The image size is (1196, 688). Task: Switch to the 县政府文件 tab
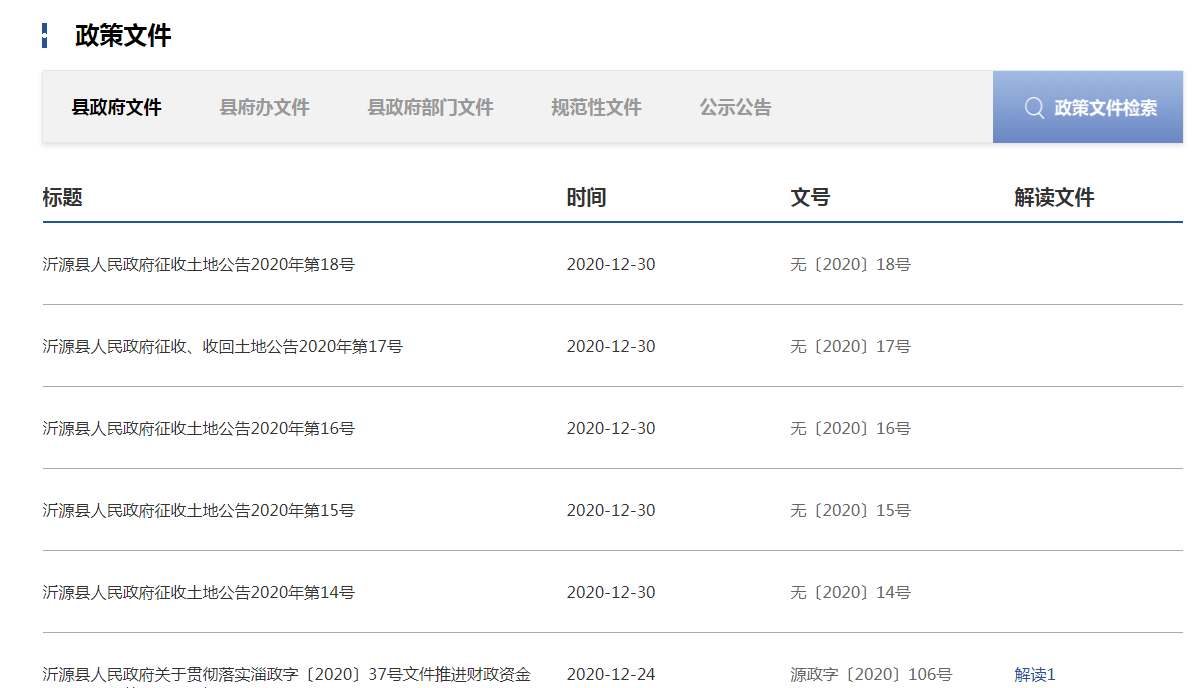point(116,108)
